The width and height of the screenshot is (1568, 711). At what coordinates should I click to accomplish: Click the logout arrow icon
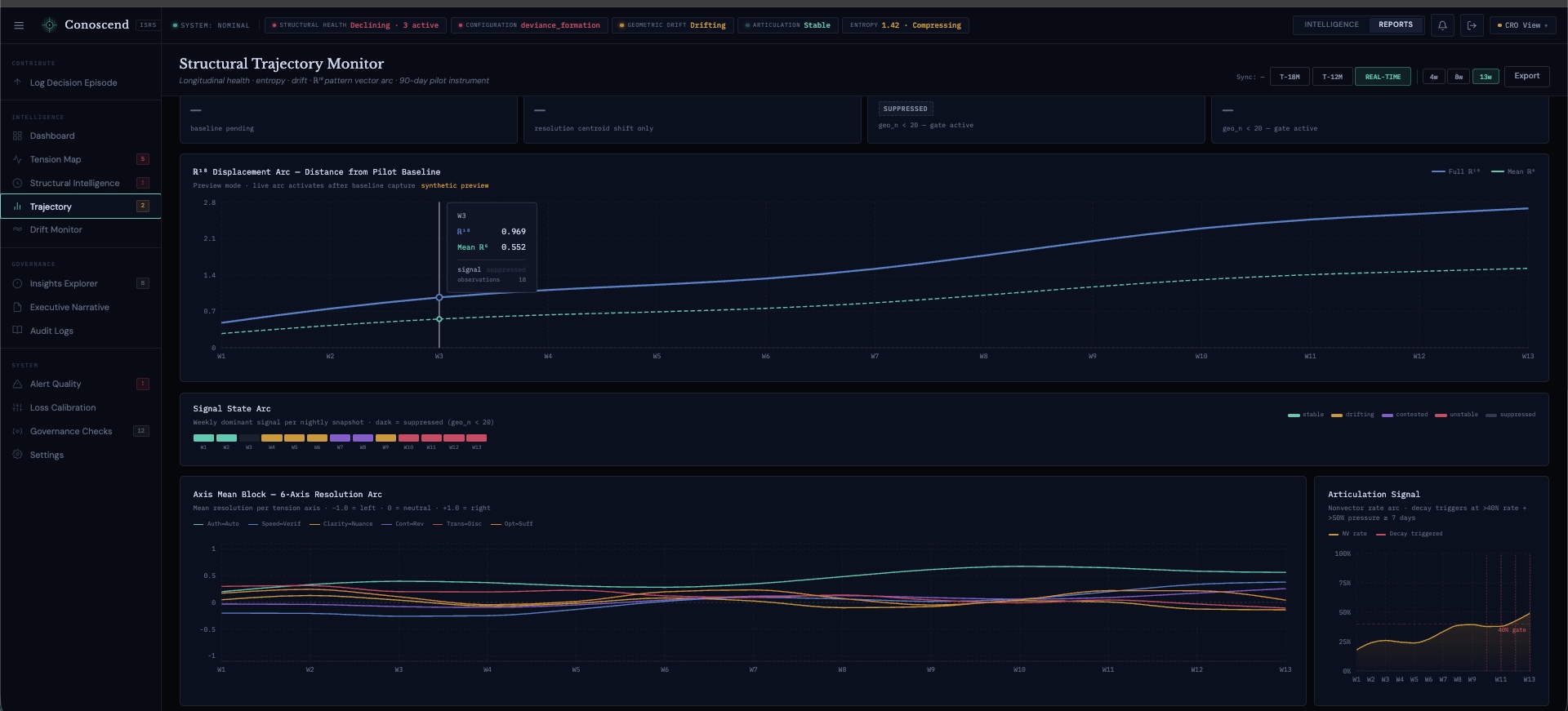[x=1472, y=25]
